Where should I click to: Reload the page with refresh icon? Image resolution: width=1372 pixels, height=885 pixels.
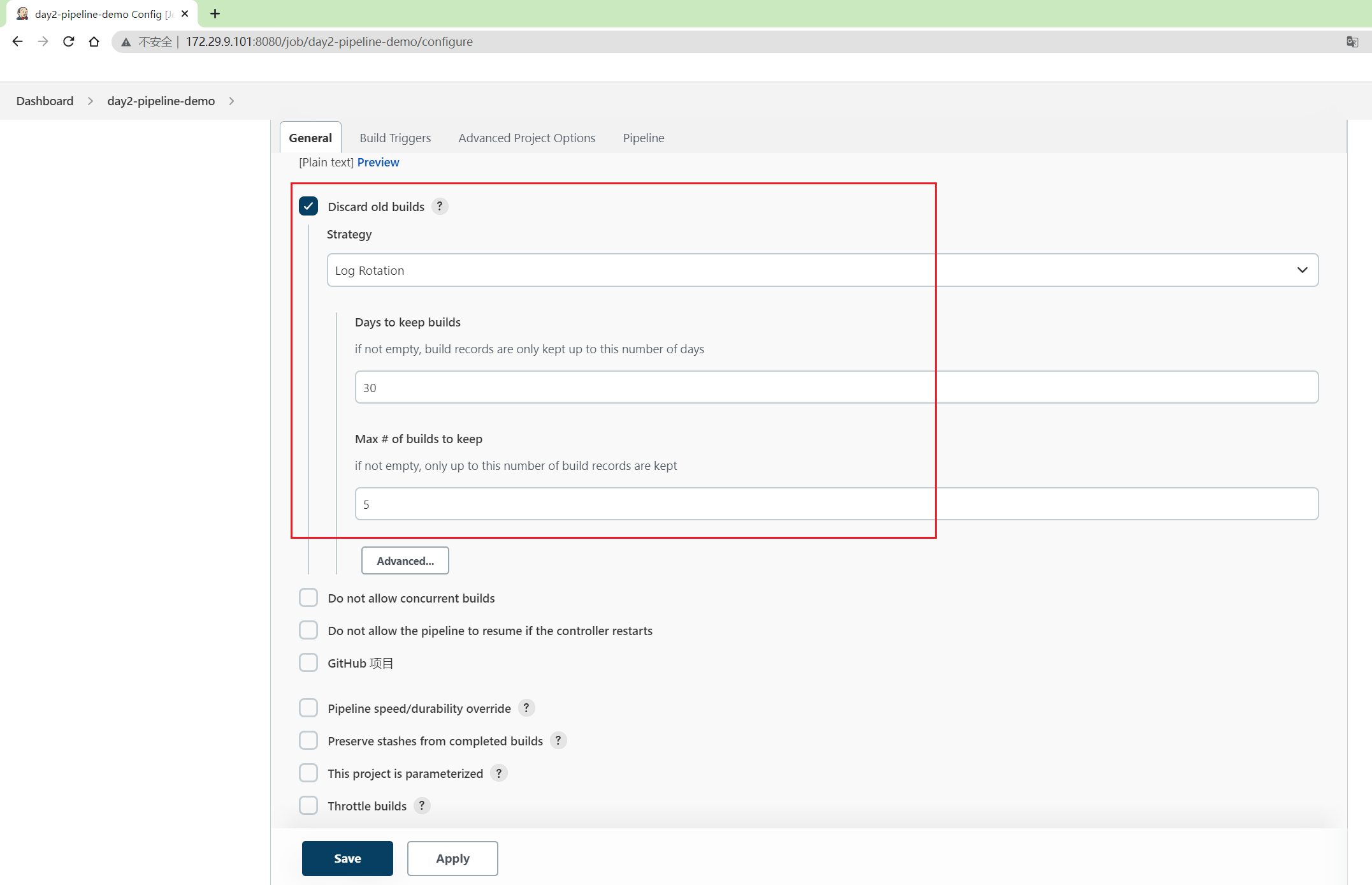tap(68, 41)
